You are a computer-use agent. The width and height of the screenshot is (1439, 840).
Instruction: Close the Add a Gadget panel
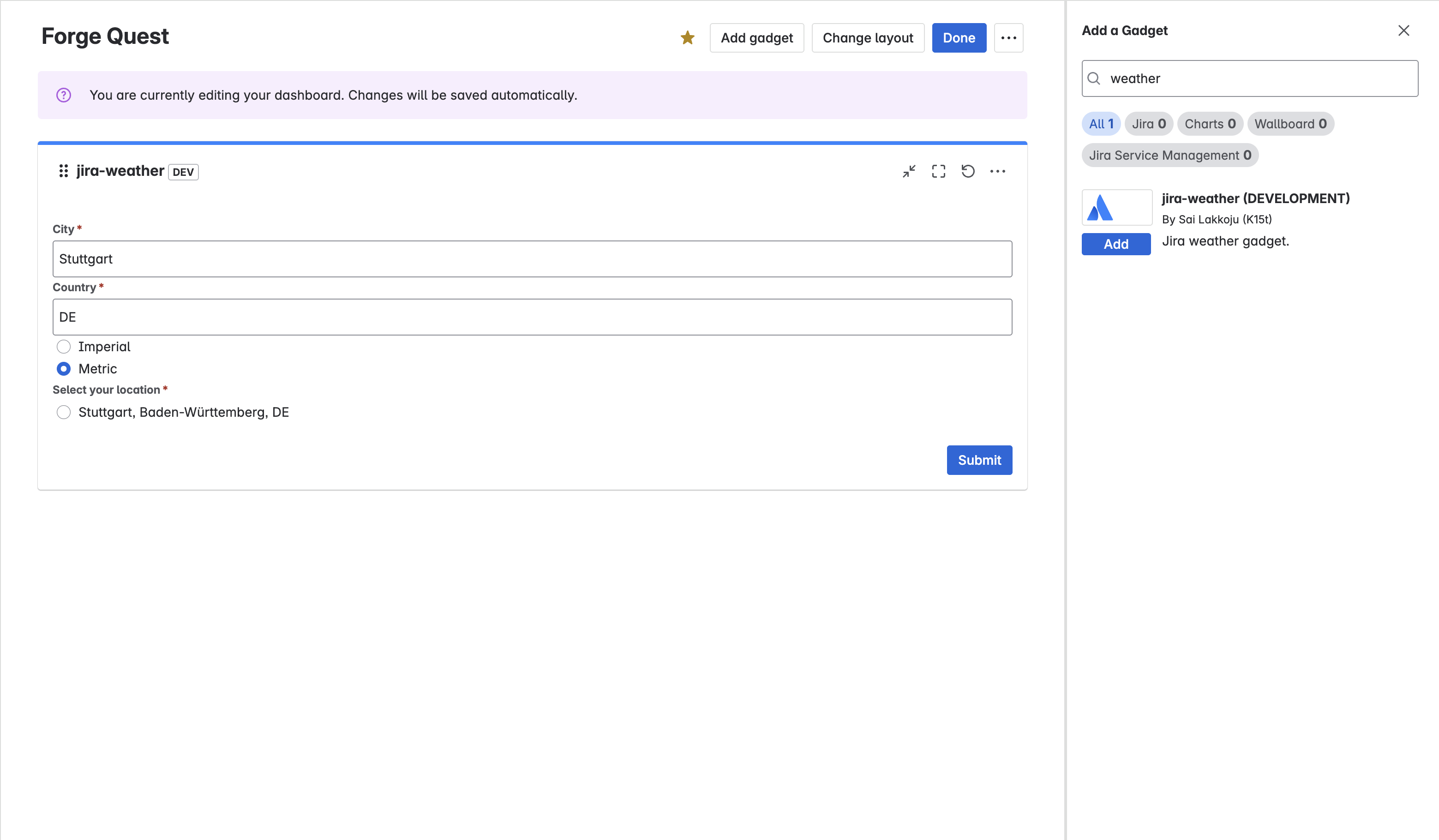(x=1403, y=31)
